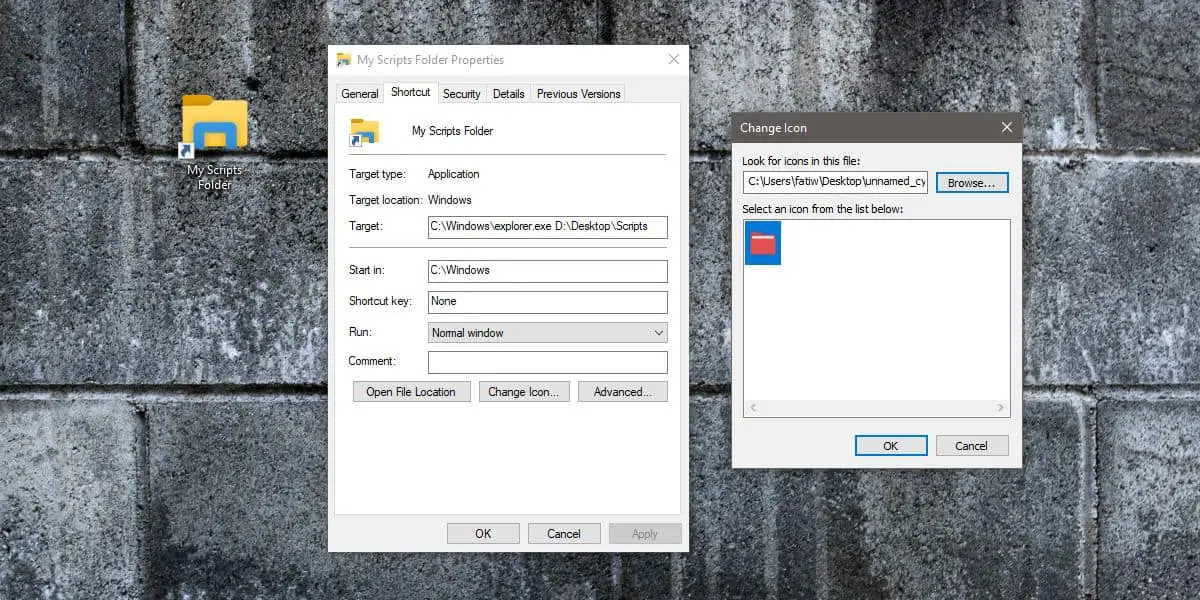Click the Comment text field
This screenshot has width=1200, height=600.
[548, 362]
